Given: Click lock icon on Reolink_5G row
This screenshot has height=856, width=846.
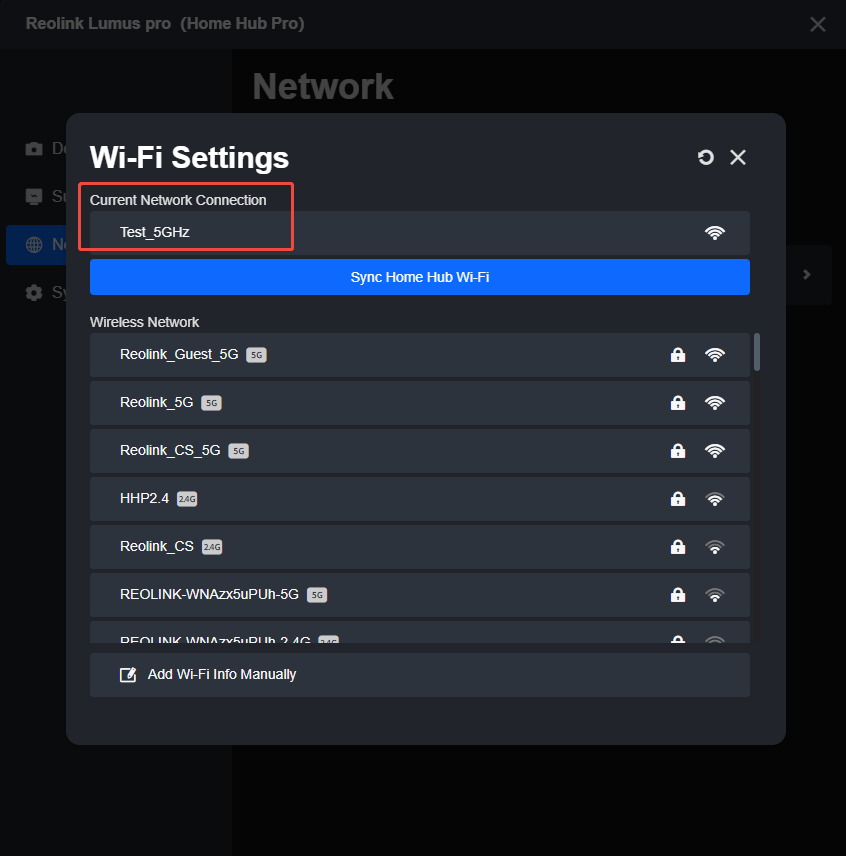Looking at the screenshot, I should point(678,403).
